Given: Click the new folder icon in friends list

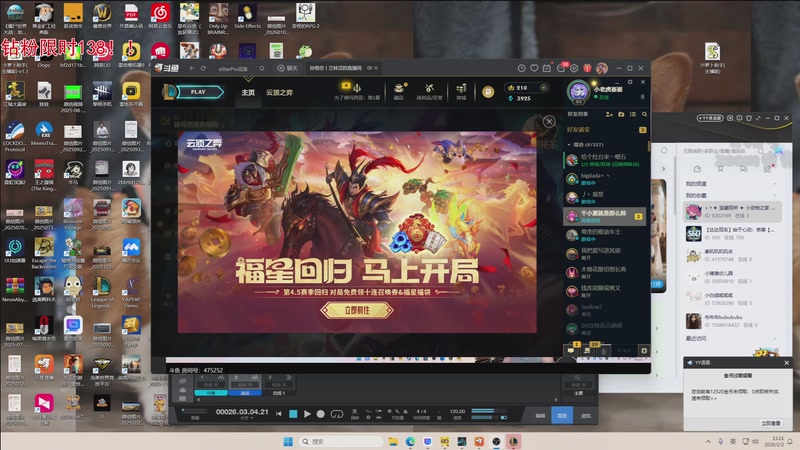Looking at the screenshot, I should tap(621, 114).
